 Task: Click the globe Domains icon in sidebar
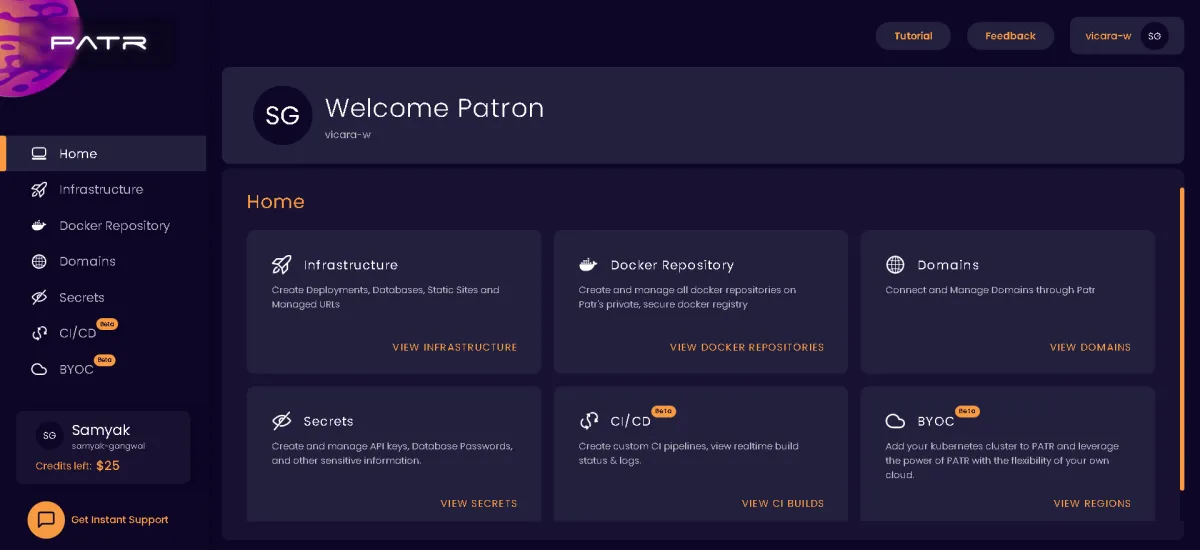[x=39, y=262]
